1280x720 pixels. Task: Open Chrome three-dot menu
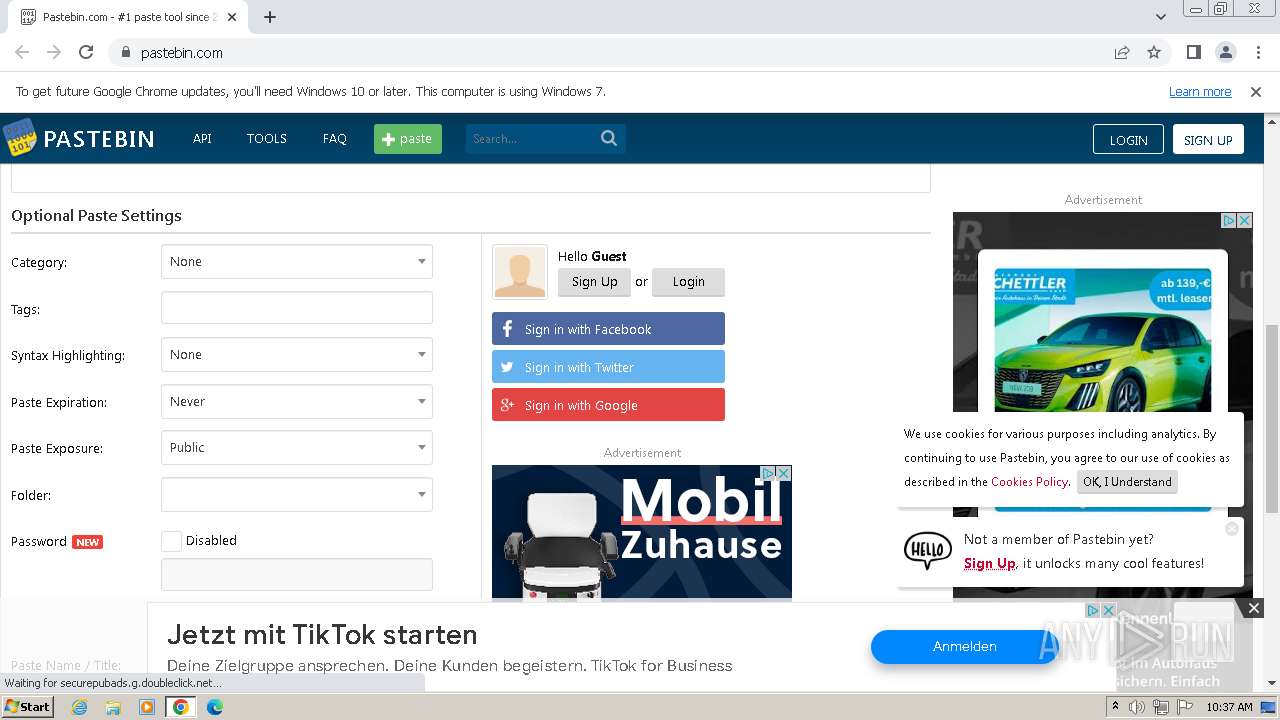tap(1257, 52)
